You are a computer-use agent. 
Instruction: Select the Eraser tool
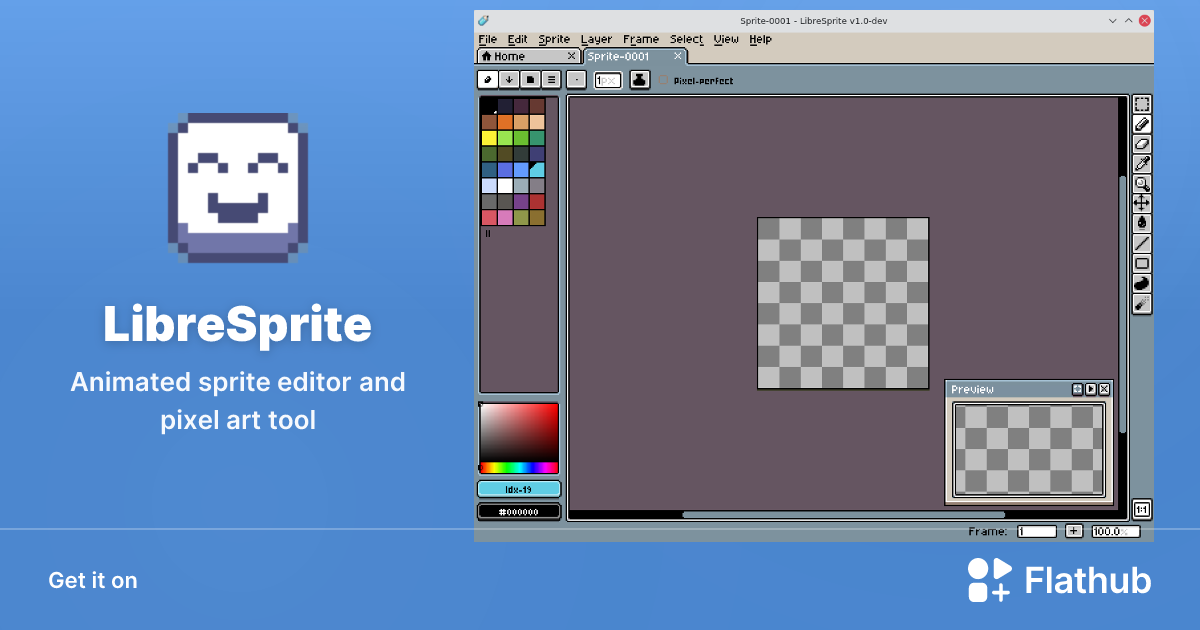(x=1142, y=144)
